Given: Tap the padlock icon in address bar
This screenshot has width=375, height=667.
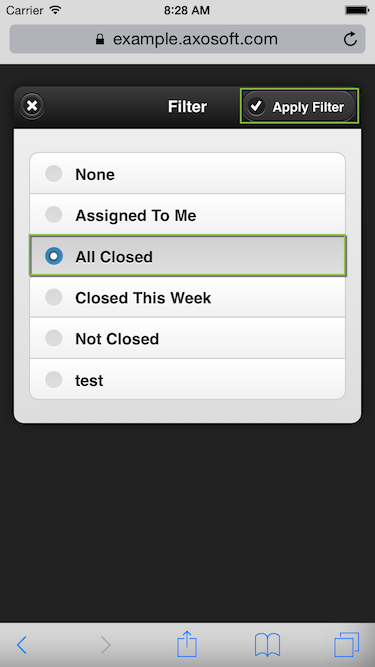Looking at the screenshot, I should [100, 40].
